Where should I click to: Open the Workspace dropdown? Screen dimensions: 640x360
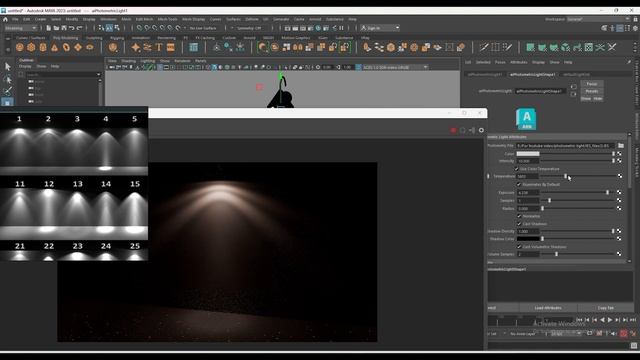click(x=598, y=19)
